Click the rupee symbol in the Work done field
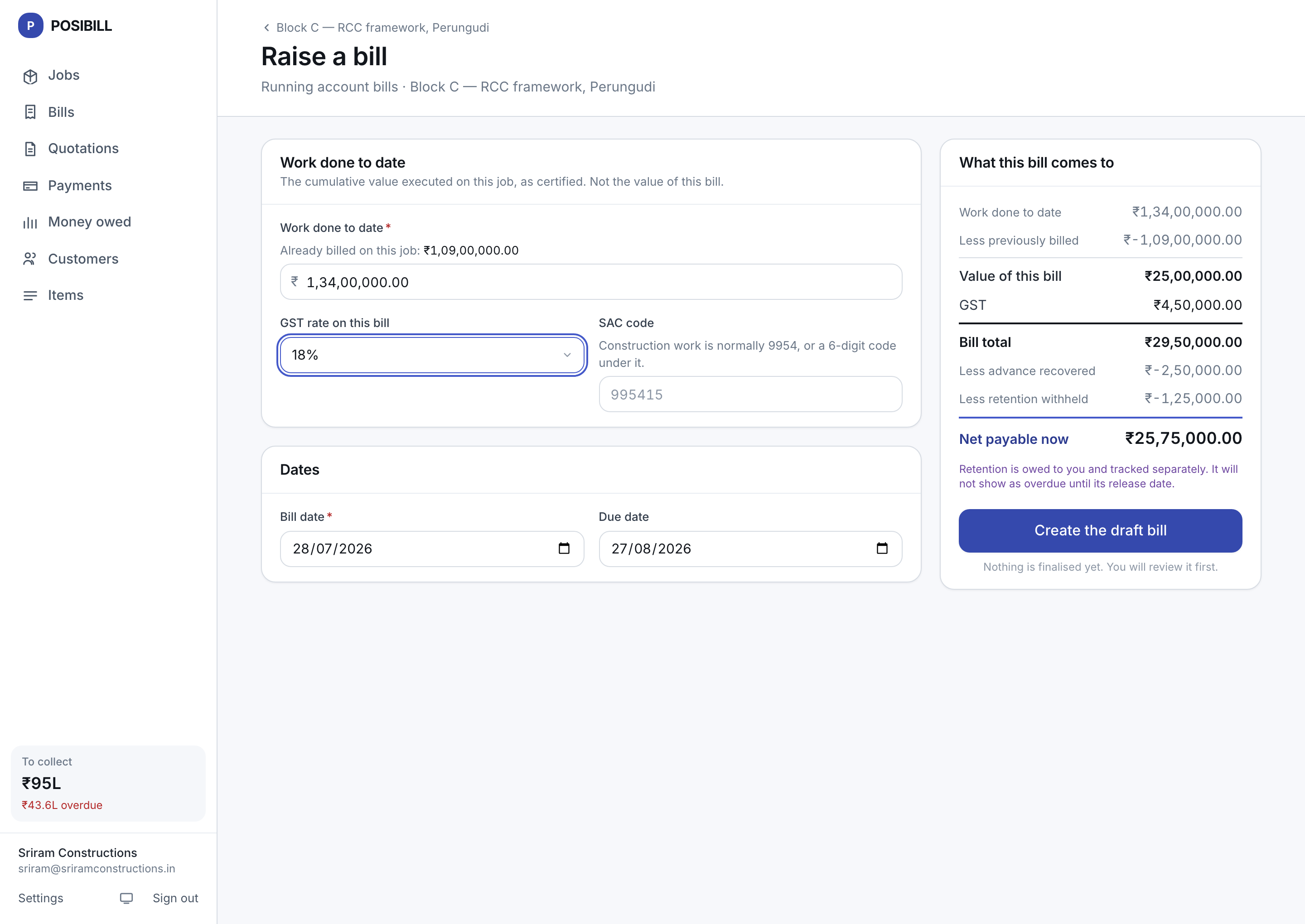This screenshot has width=1305, height=924. point(295,281)
